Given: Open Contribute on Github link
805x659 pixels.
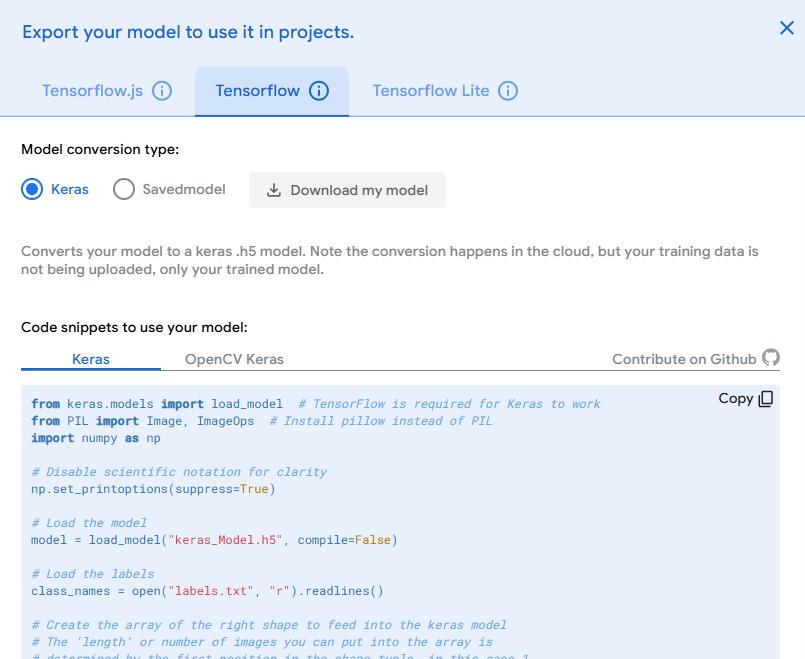Looking at the screenshot, I should tap(696, 358).
